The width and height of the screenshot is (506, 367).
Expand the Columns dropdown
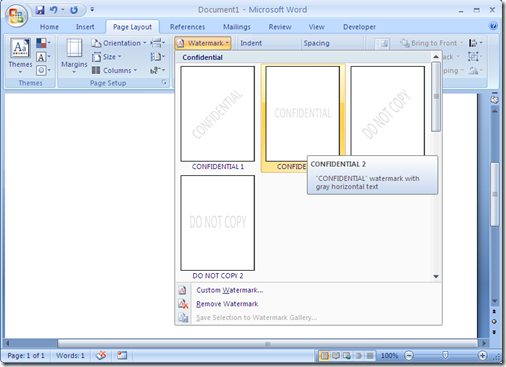115,70
